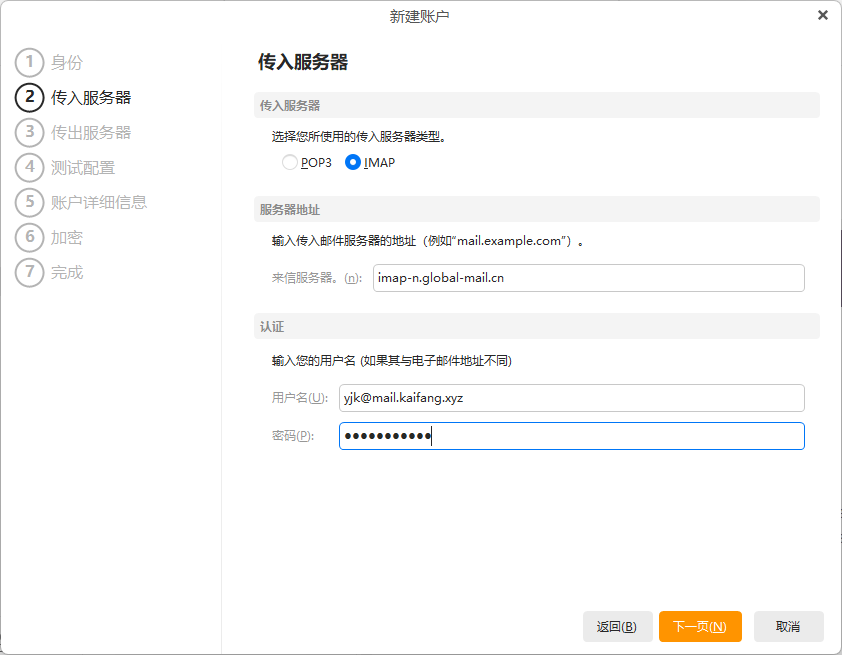Open step 4 测试配置 in the wizard
The height and width of the screenshot is (655, 842).
click(x=66, y=168)
